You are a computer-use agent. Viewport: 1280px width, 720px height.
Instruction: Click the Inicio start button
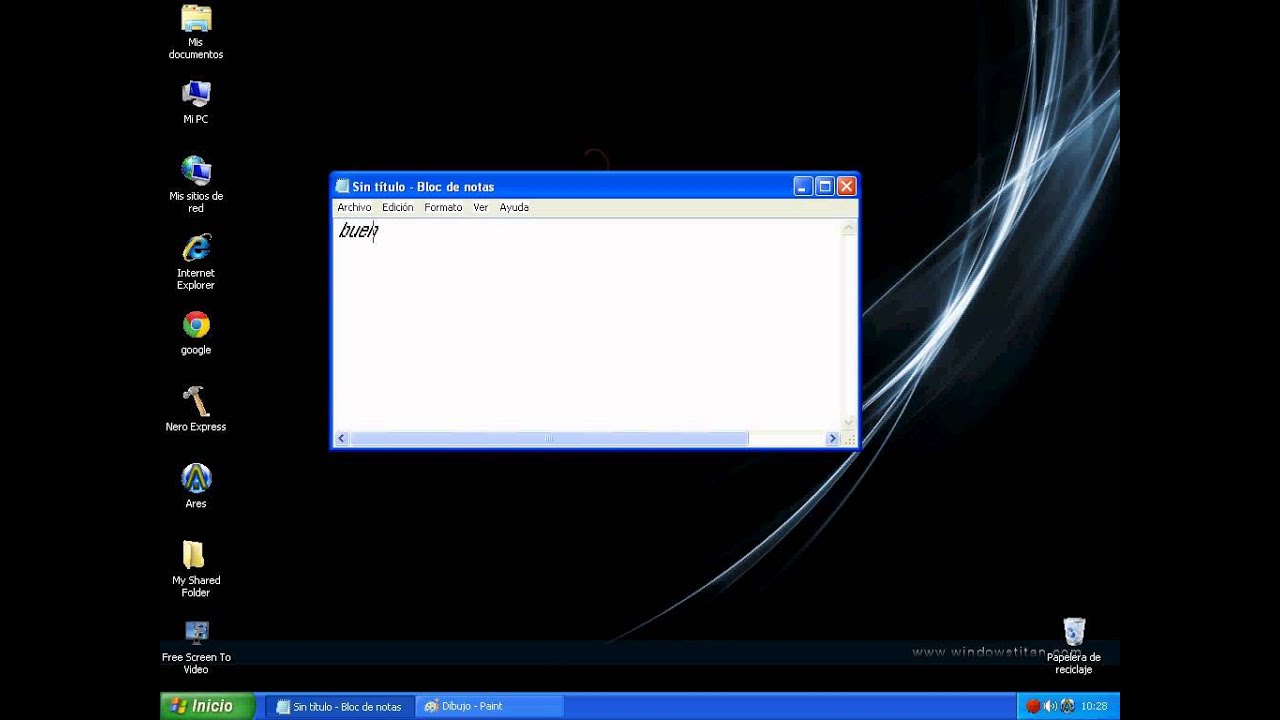[x=207, y=706]
